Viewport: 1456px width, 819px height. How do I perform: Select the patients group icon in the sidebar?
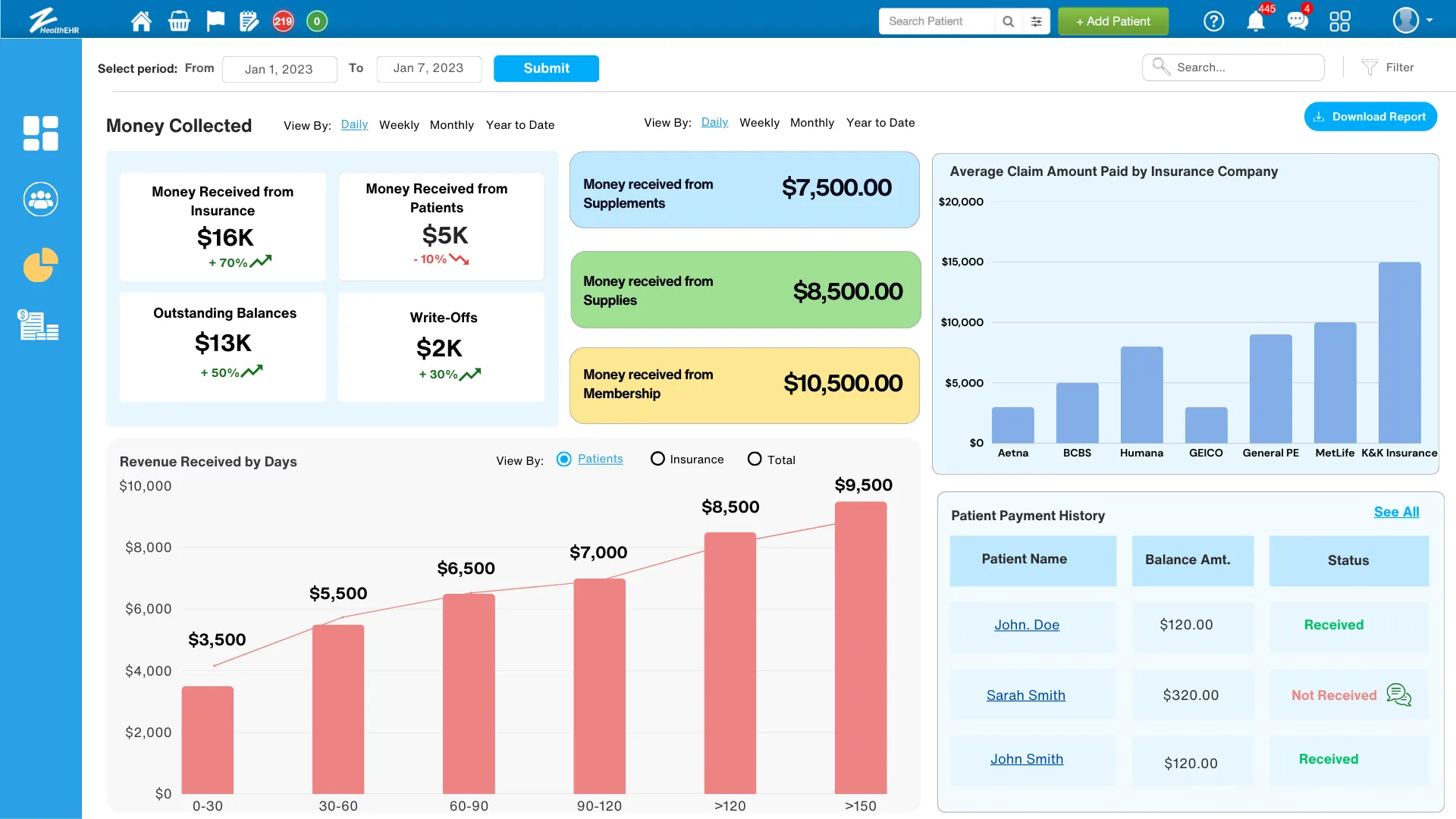(39, 199)
